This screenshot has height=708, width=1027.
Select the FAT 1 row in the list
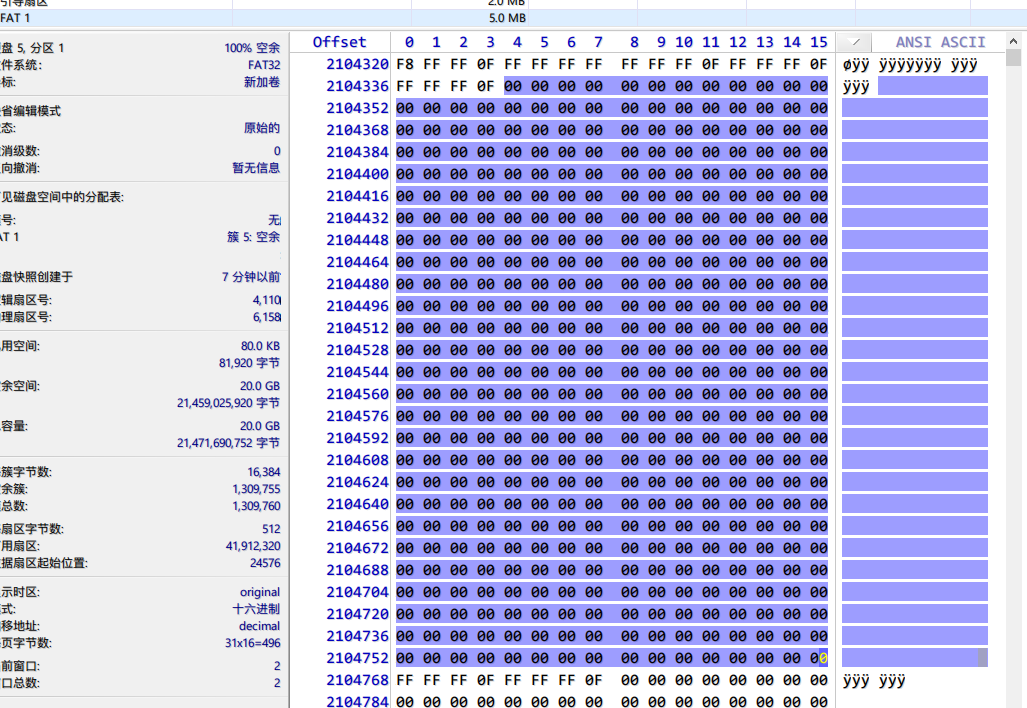pos(514,18)
